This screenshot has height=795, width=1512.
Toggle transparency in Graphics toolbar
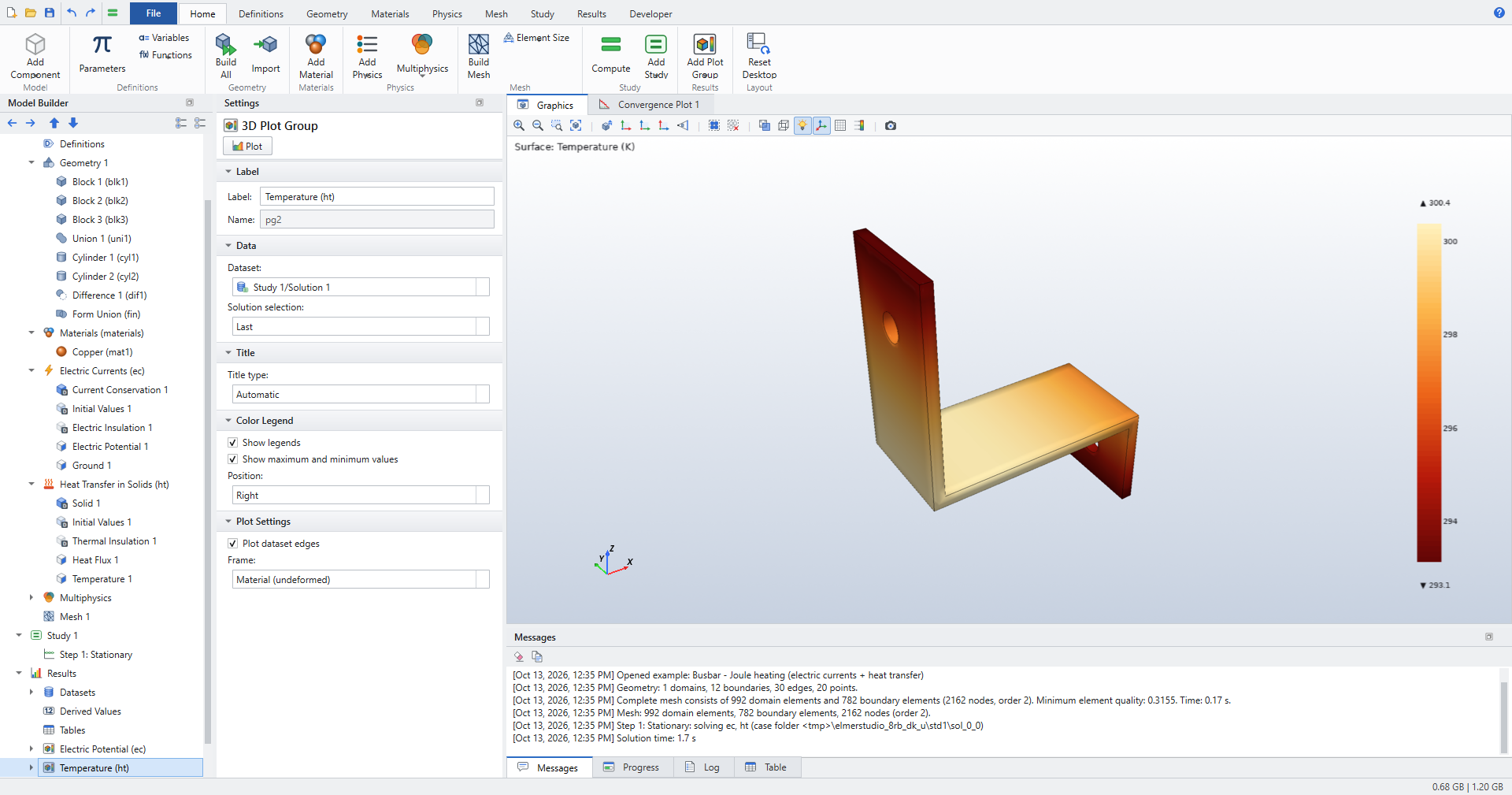coord(765,125)
